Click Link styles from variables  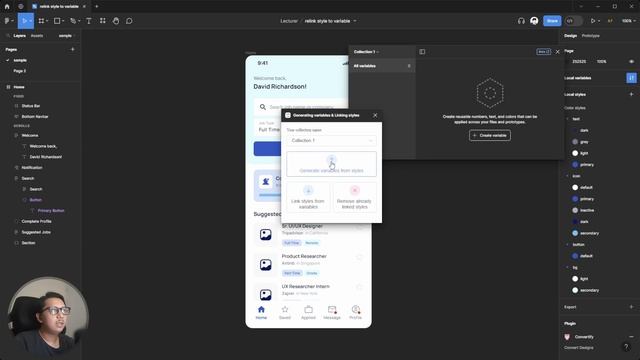308,198
